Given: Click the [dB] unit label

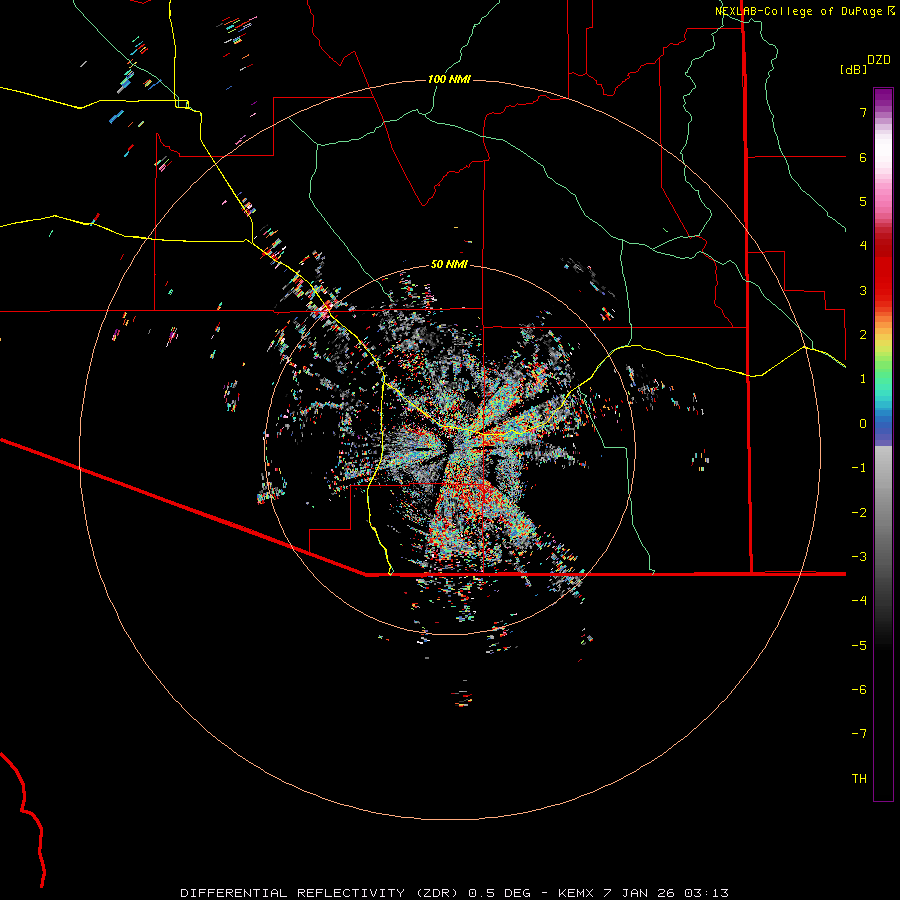Looking at the screenshot, I should (x=853, y=69).
